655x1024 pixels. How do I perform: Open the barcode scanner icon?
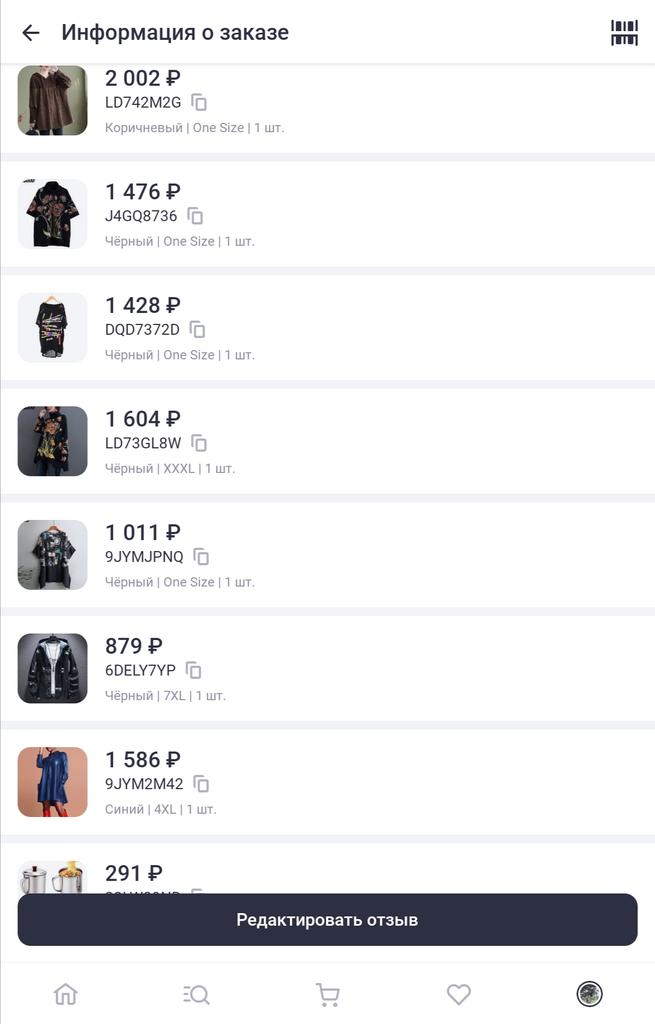point(624,33)
